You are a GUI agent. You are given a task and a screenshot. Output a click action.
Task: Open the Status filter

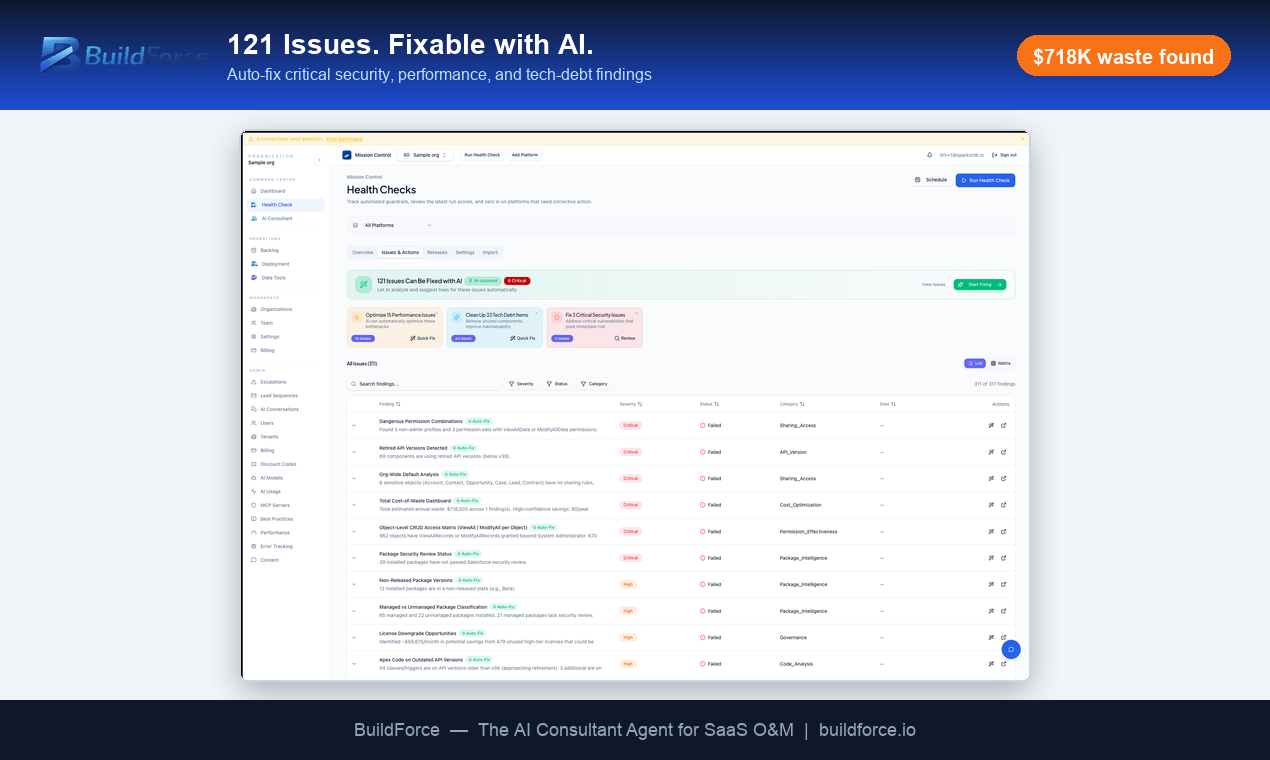pyautogui.click(x=557, y=384)
